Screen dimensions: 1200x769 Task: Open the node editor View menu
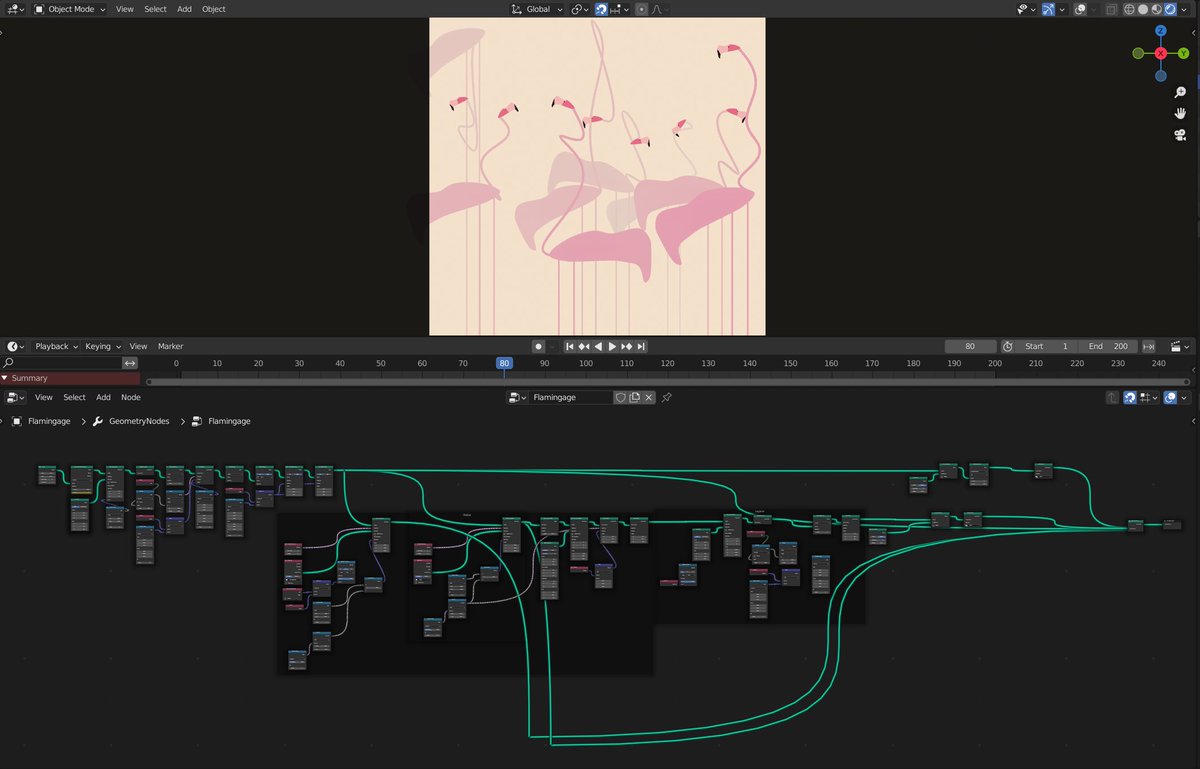tap(44, 397)
